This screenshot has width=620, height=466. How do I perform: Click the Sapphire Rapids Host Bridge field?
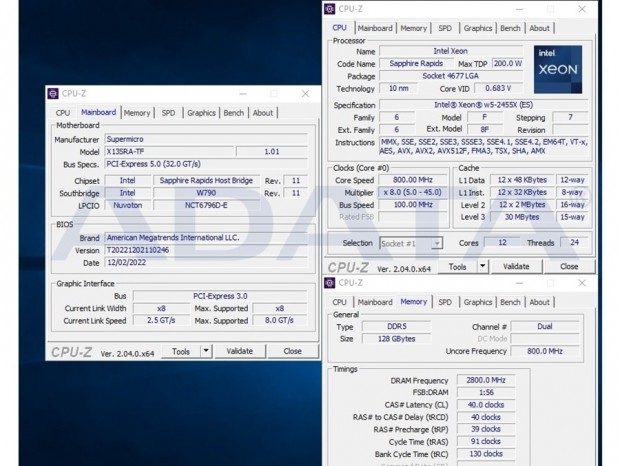click(x=206, y=181)
